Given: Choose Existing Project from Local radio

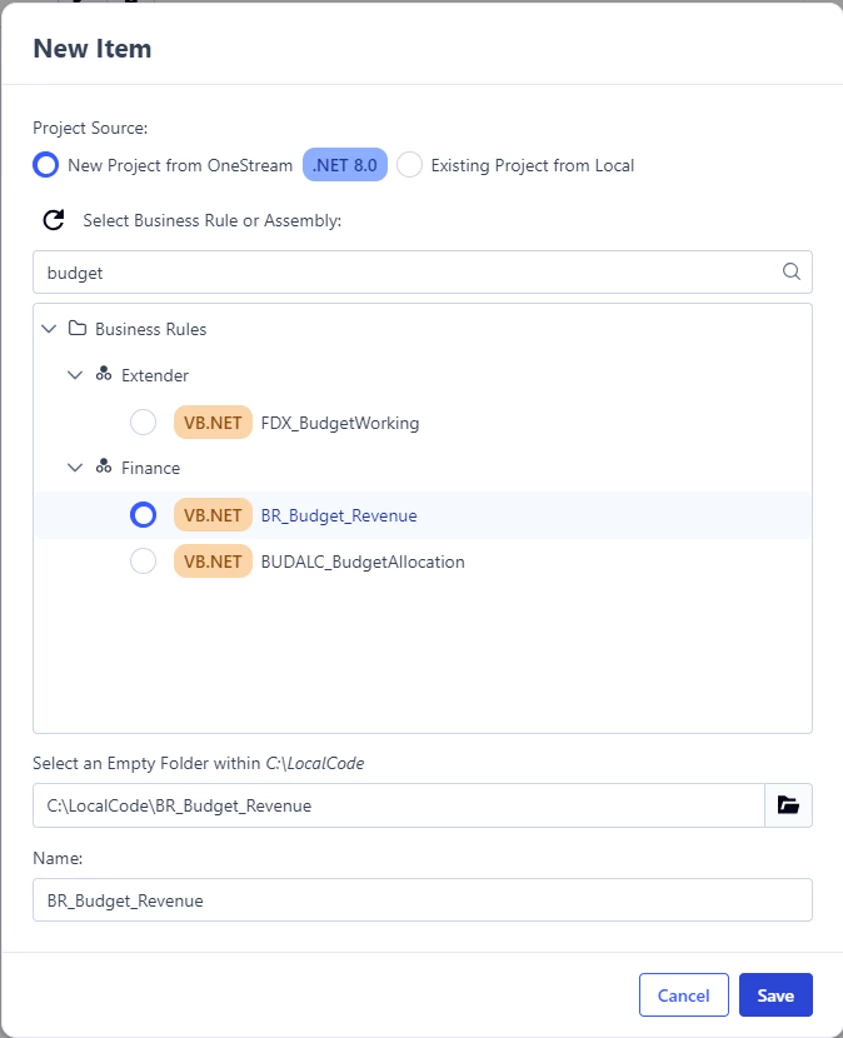Looking at the screenshot, I should [x=409, y=165].
